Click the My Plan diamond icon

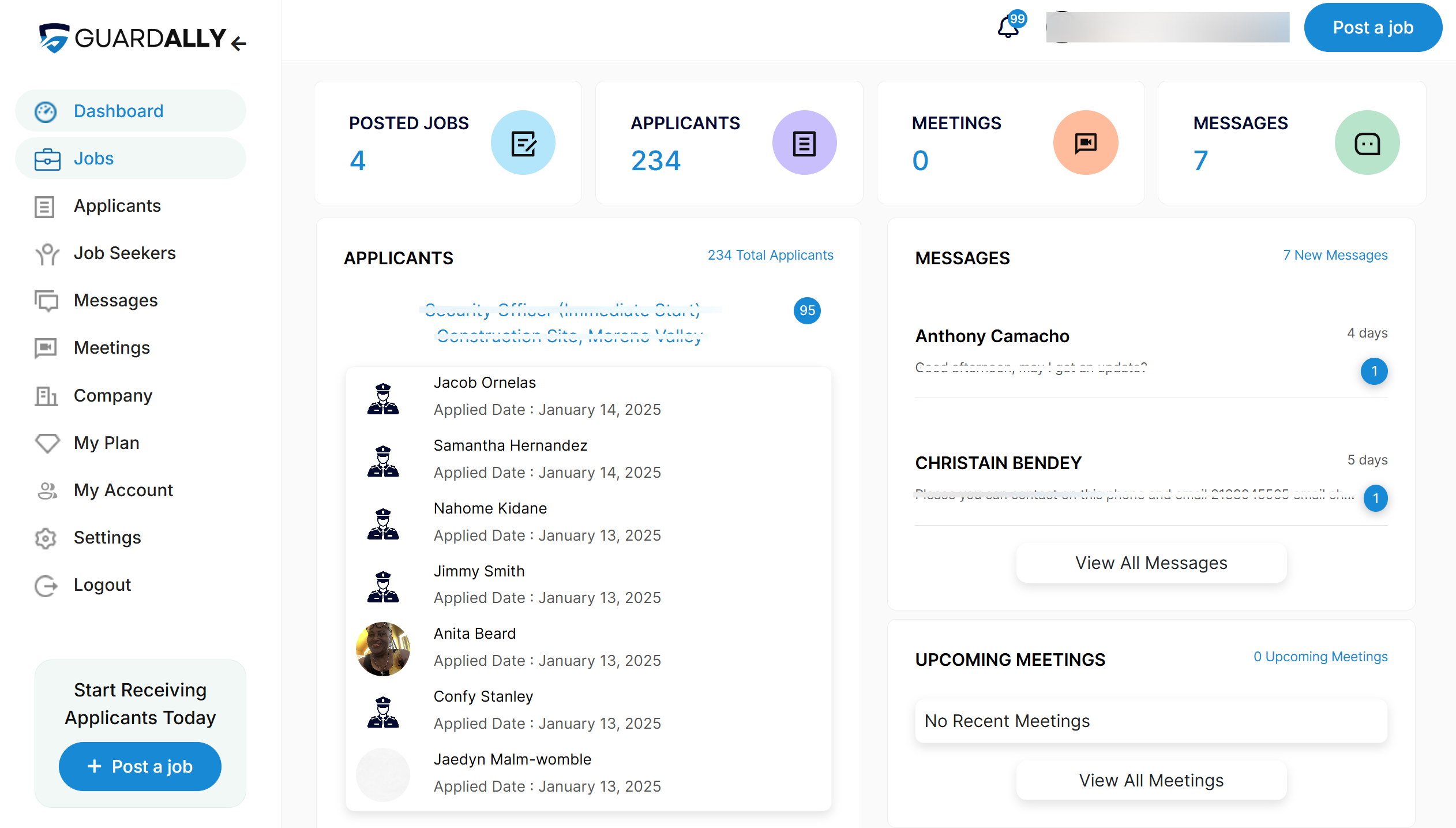(x=47, y=443)
